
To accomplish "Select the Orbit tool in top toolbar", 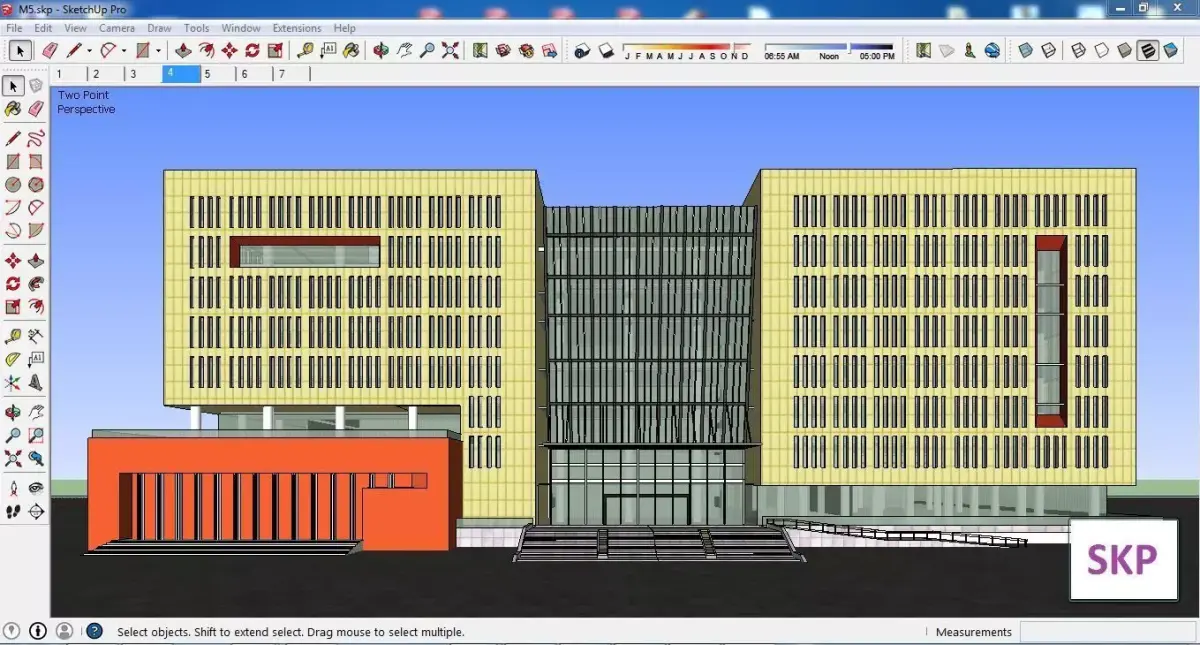I will point(381,50).
